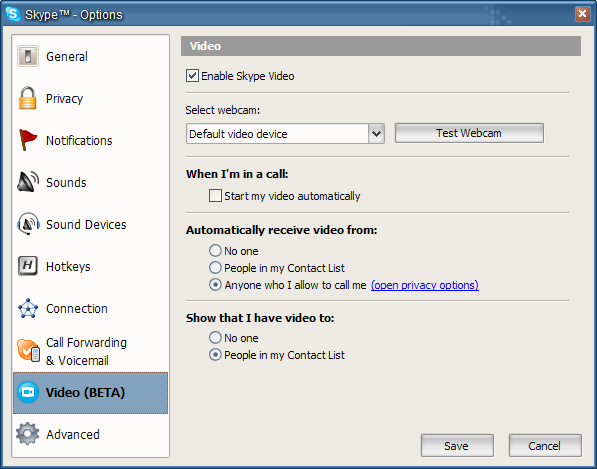Select the Video (BETA) section
597x469 pixels.
point(91,393)
